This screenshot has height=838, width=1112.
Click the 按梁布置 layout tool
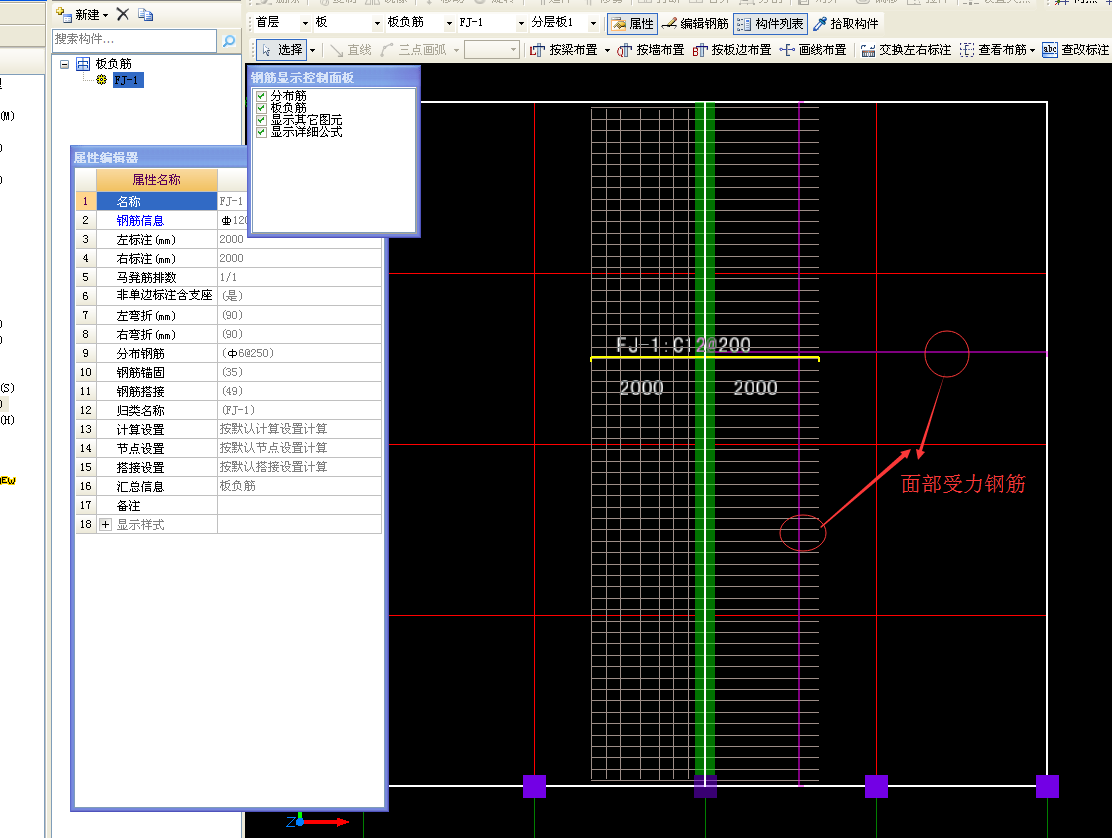click(565, 50)
